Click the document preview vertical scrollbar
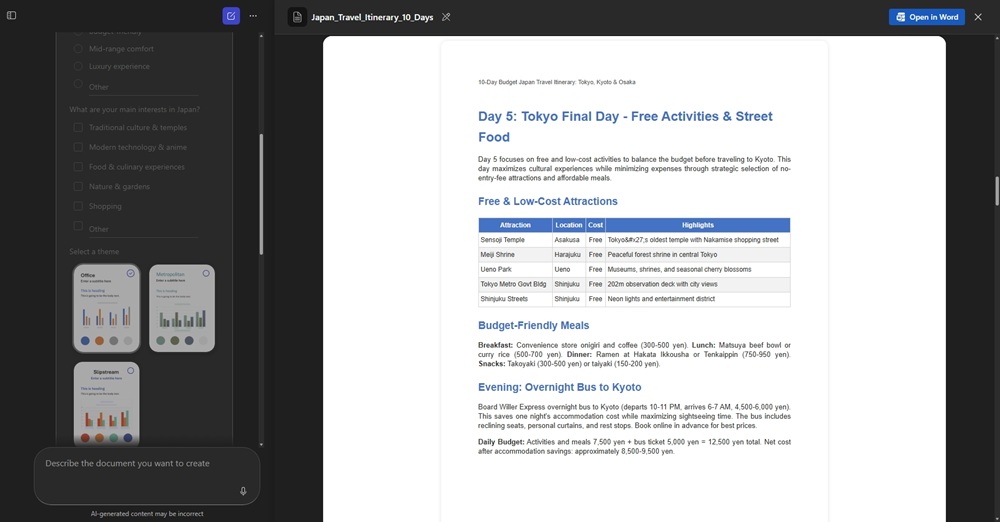Screen dimensions: 1000x522 [995, 190]
